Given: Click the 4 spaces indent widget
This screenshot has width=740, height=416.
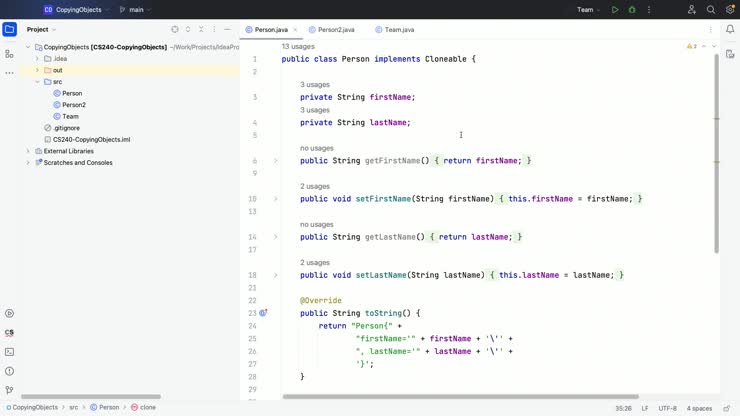Looking at the screenshot, I should 699,408.
